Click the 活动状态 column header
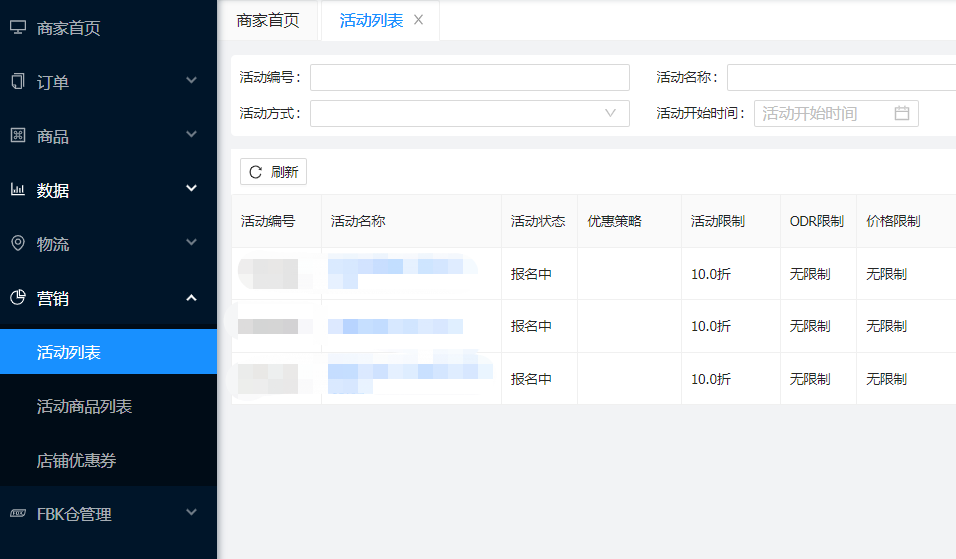Image resolution: width=956 pixels, height=559 pixels. tap(538, 221)
